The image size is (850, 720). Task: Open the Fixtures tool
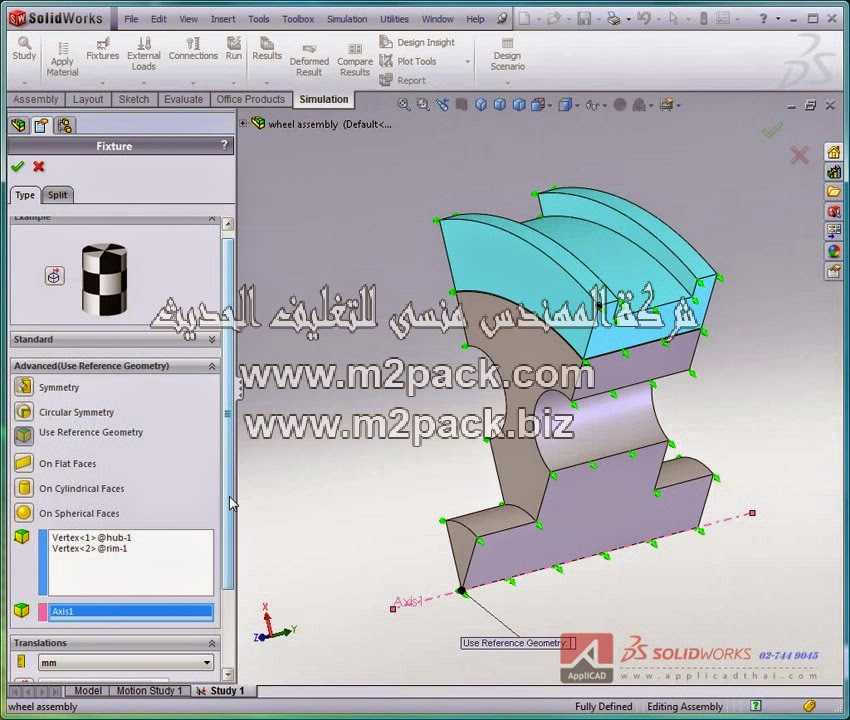(x=102, y=48)
